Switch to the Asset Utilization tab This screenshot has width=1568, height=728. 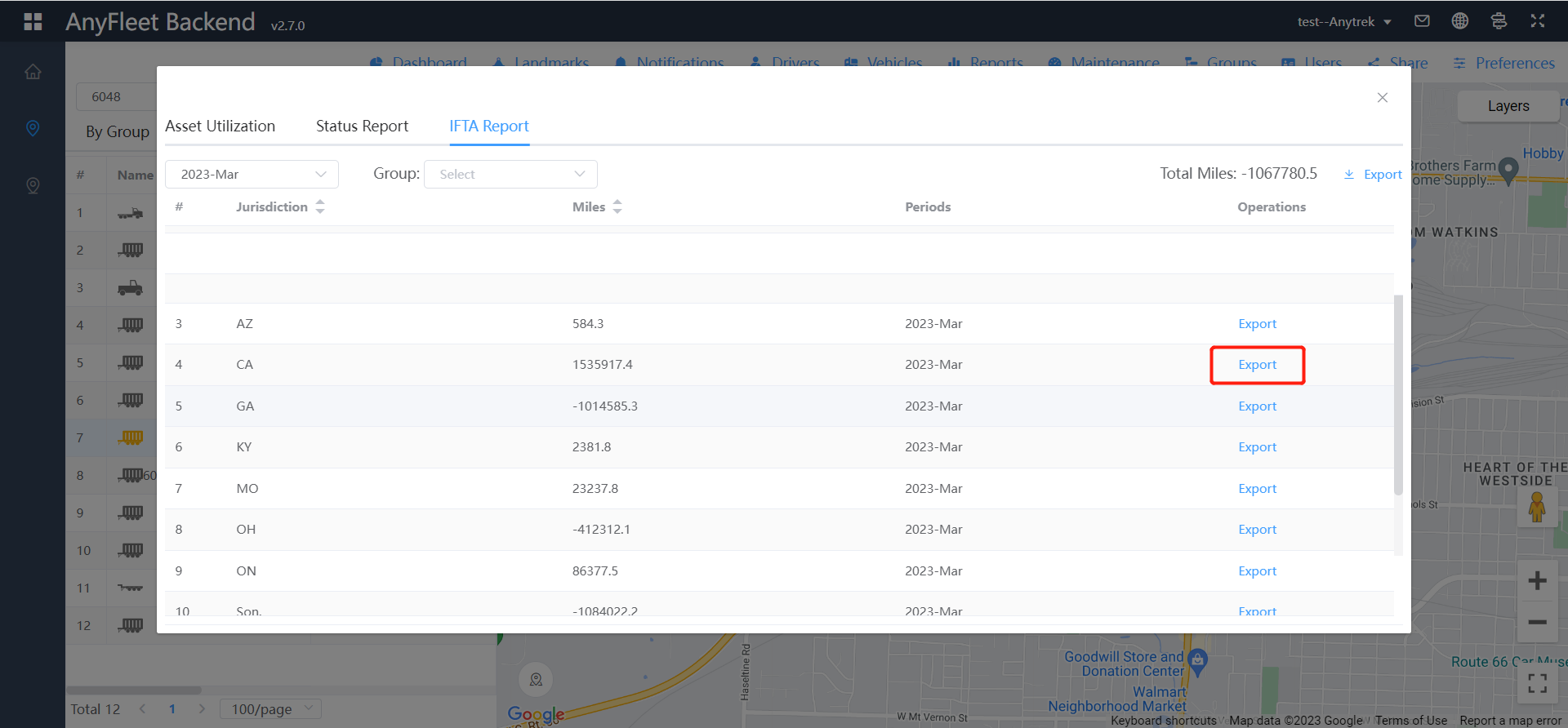(220, 127)
